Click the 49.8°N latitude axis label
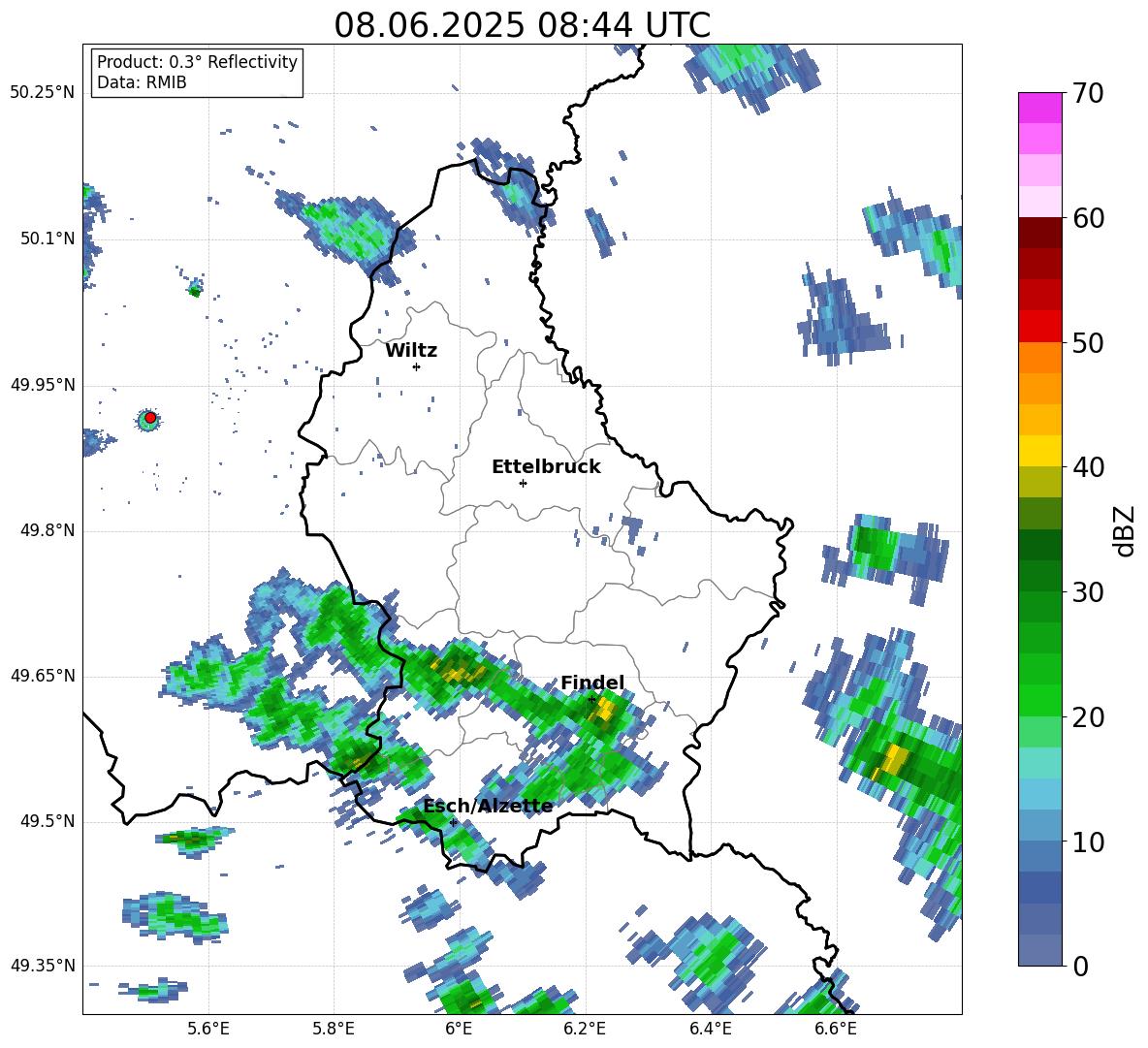 [48, 530]
